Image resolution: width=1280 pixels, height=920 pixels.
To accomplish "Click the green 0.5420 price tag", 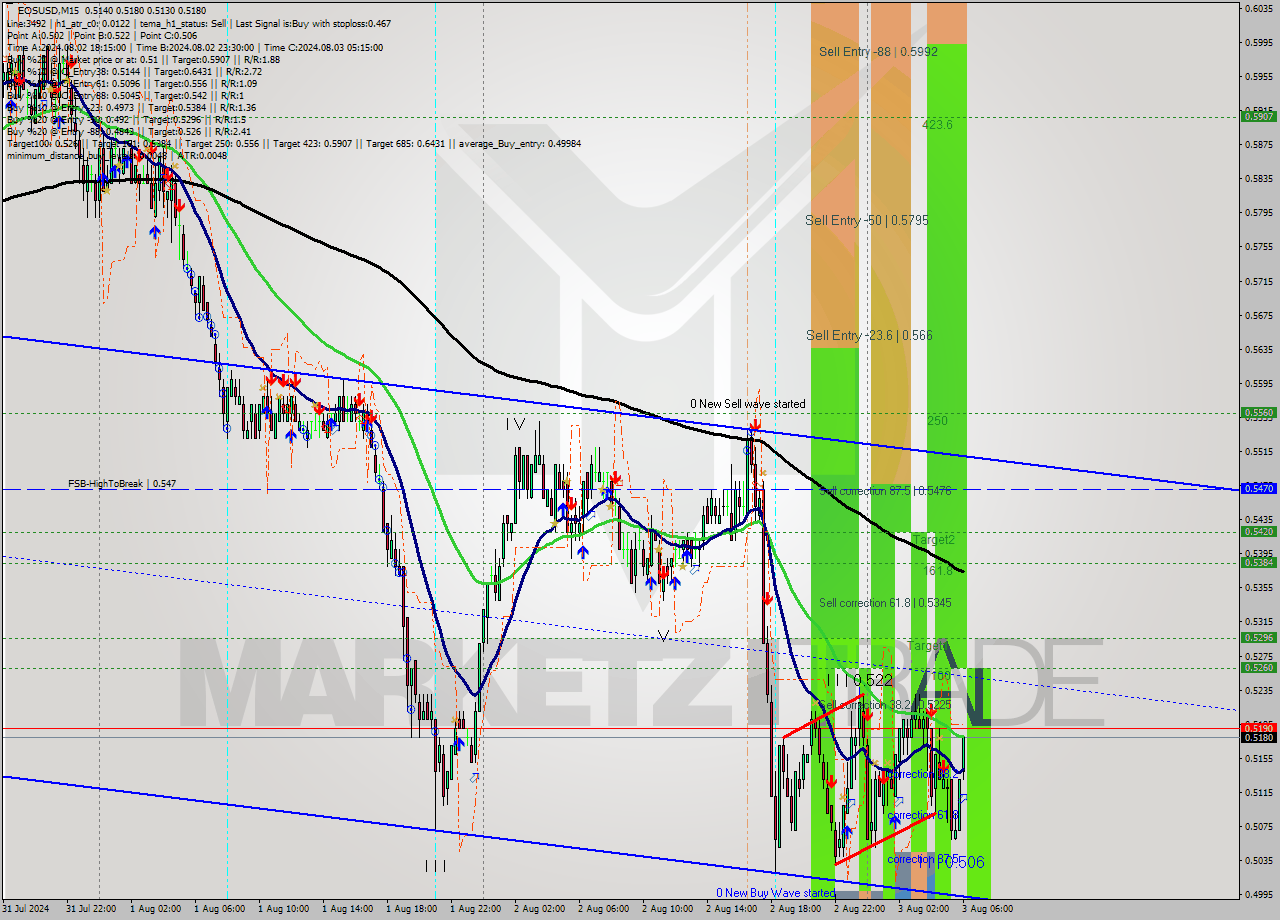I will (1258, 531).
